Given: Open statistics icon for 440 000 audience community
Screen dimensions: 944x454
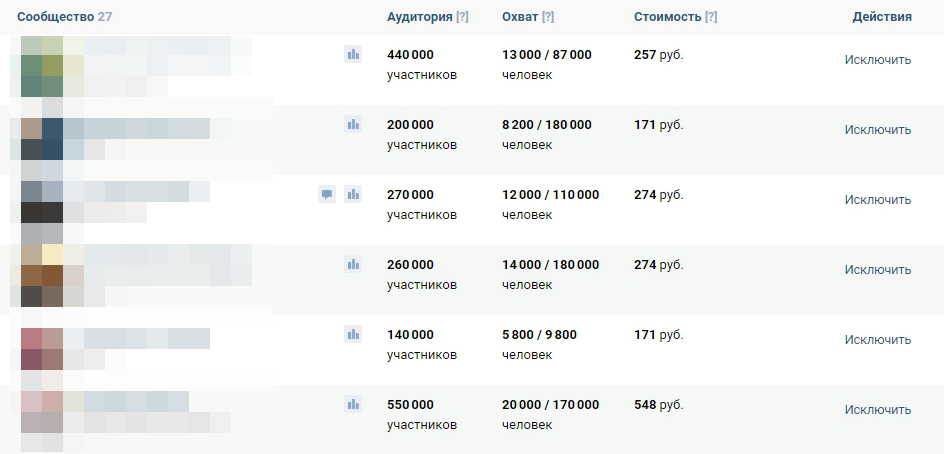Looking at the screenshot, I should (352, 54).
